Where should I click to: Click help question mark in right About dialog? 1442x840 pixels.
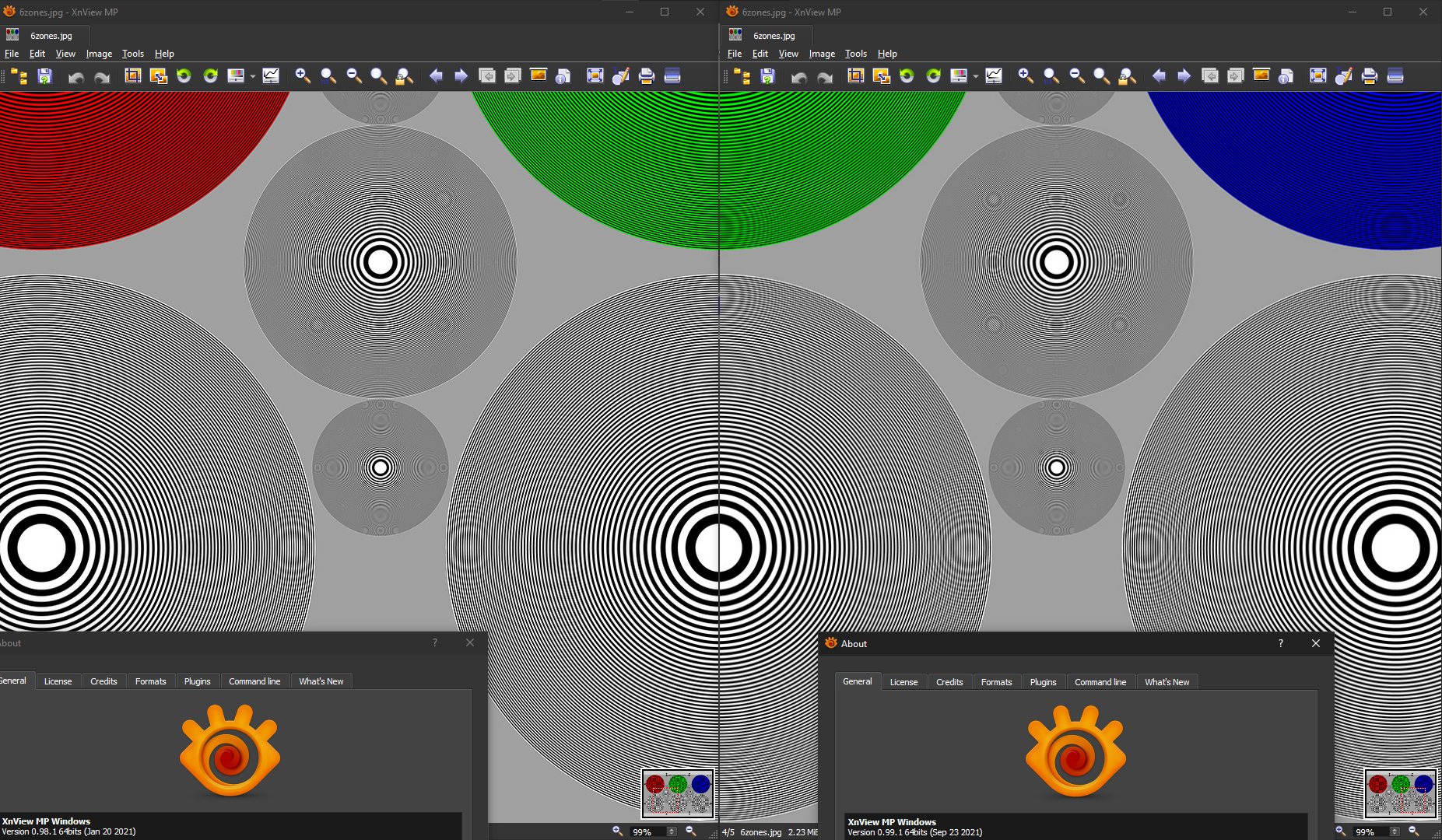[x=1280, y=643]
